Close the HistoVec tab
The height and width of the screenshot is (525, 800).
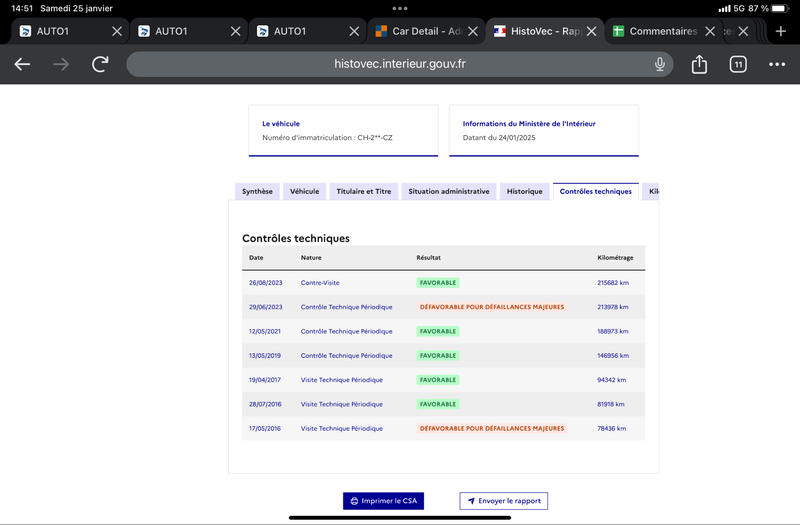coord(591,31)
